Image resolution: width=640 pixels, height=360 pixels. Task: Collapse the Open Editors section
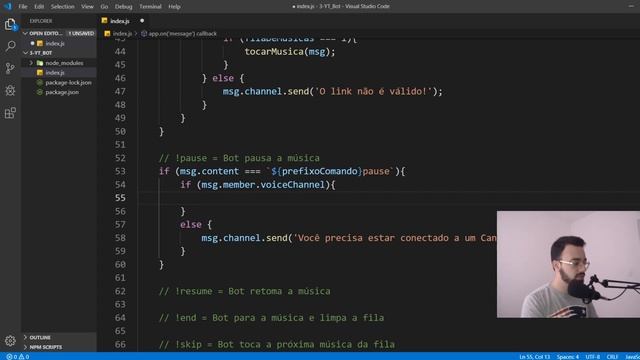click(x=26, y=33)
